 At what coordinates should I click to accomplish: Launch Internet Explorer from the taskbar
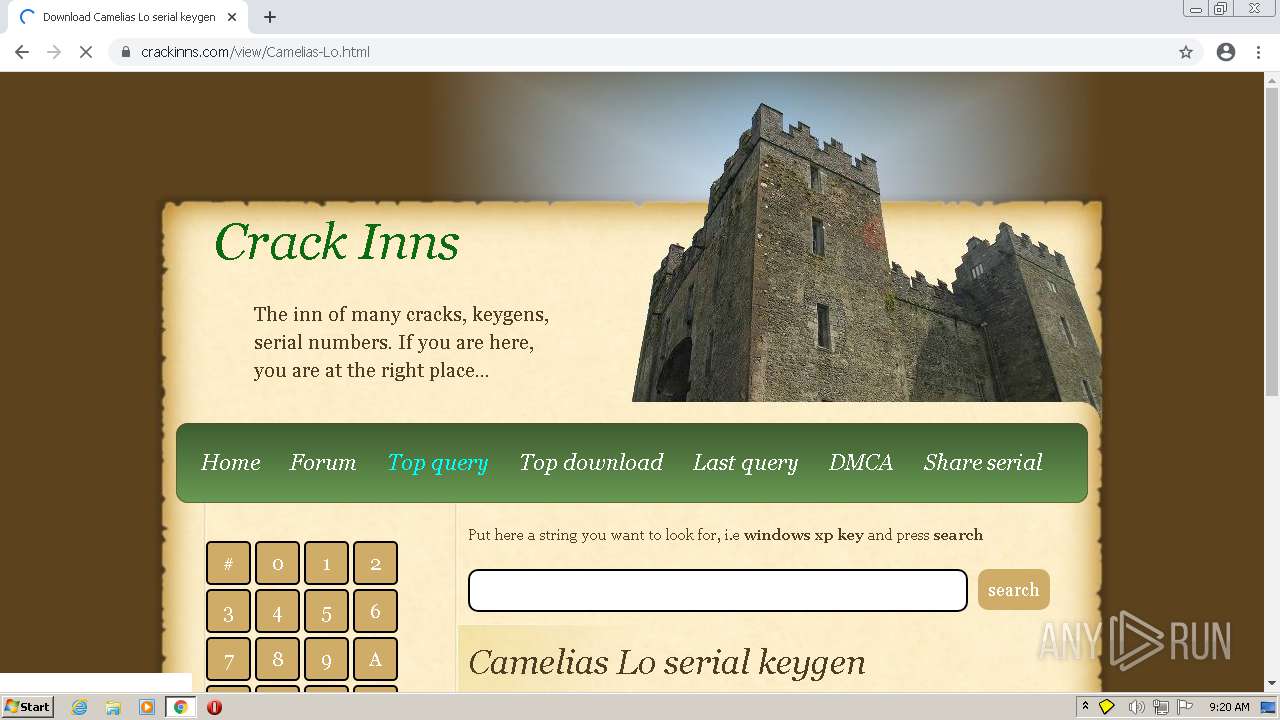79,707
